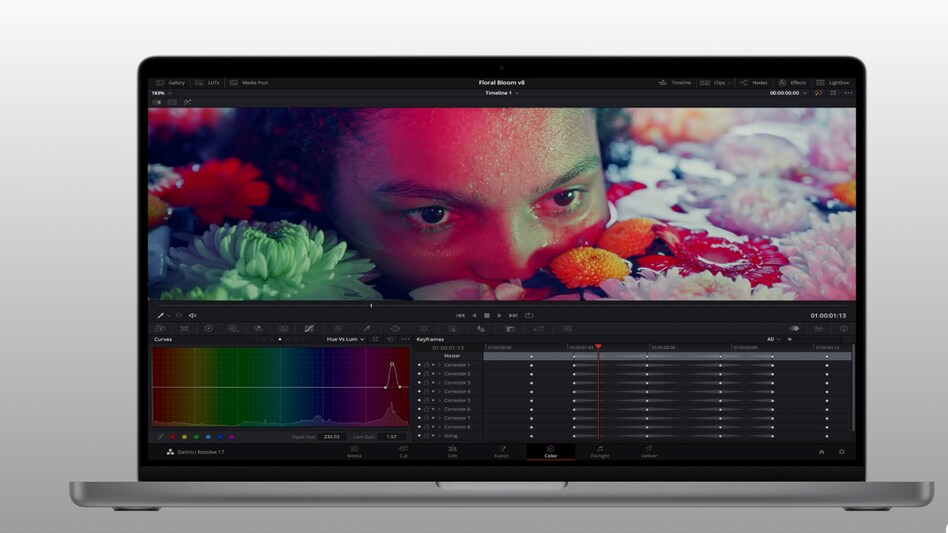Viewport: 948px width, 533px height.
Task: Stop playback
Action: [487, 315]
